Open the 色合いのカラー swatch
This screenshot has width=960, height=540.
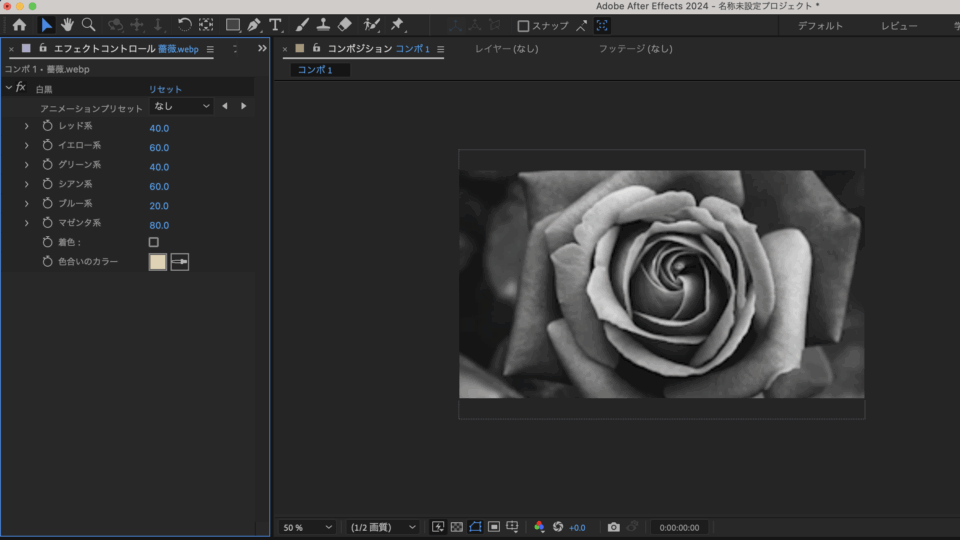coord(158,262)
